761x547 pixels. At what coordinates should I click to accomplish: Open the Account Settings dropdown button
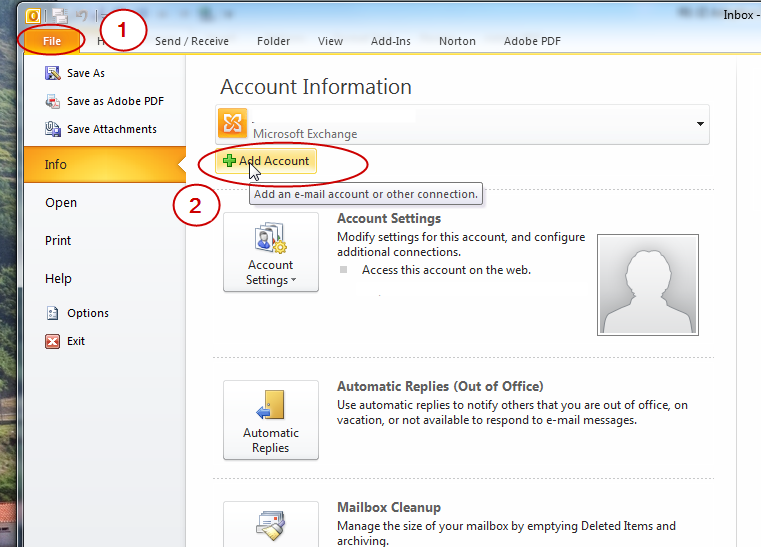271,252
